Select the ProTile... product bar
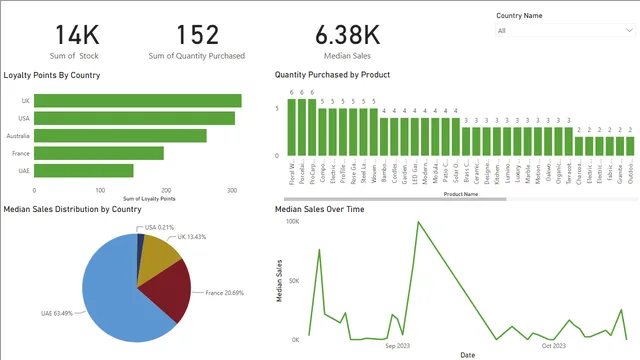 click(343, 132)
